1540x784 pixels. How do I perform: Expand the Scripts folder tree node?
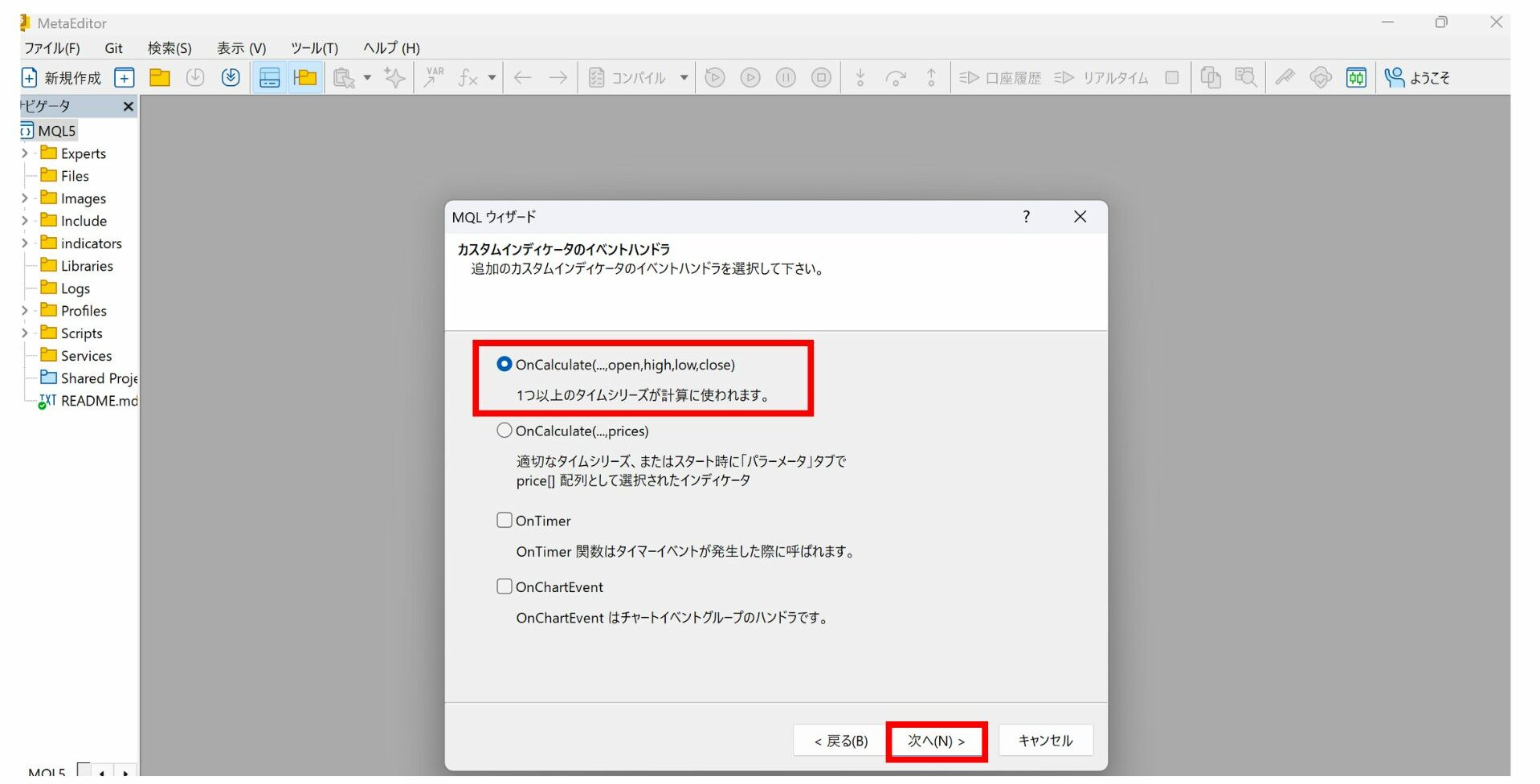[x=24, y=333]
